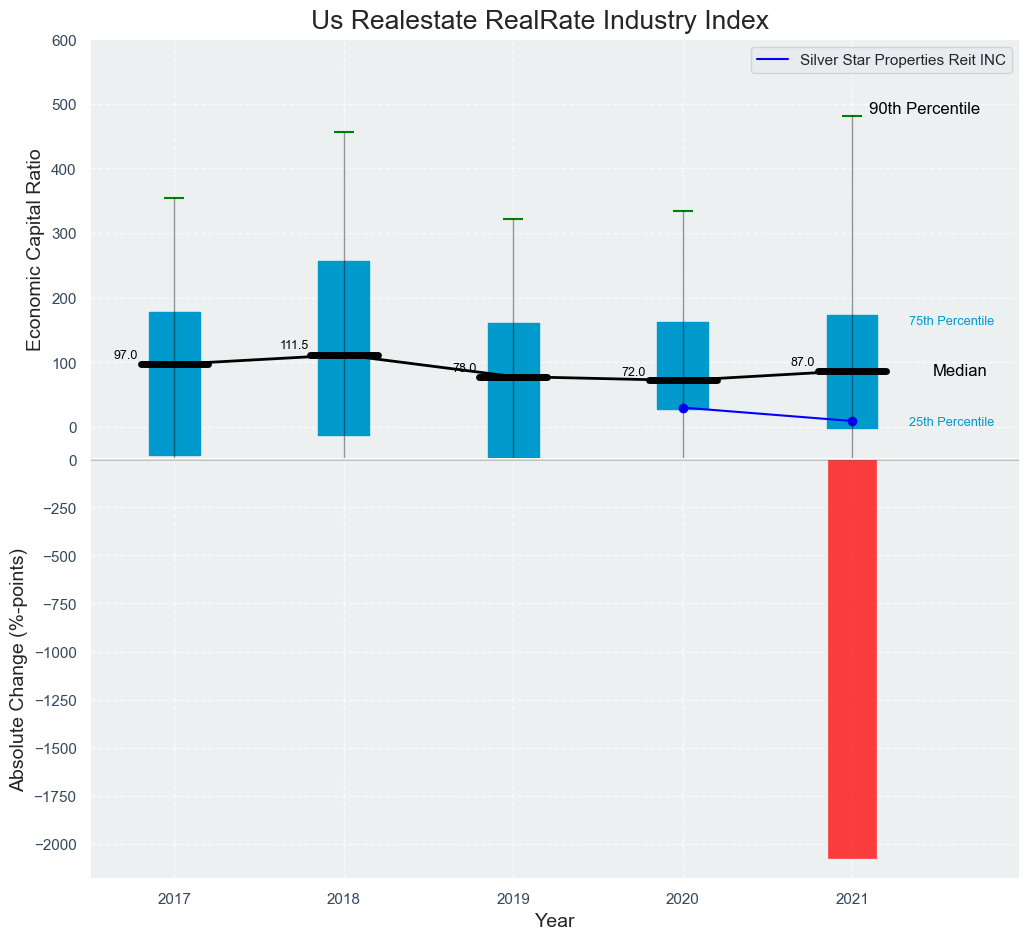
Task: Click the 75th Percentile label
Action: 950,321
